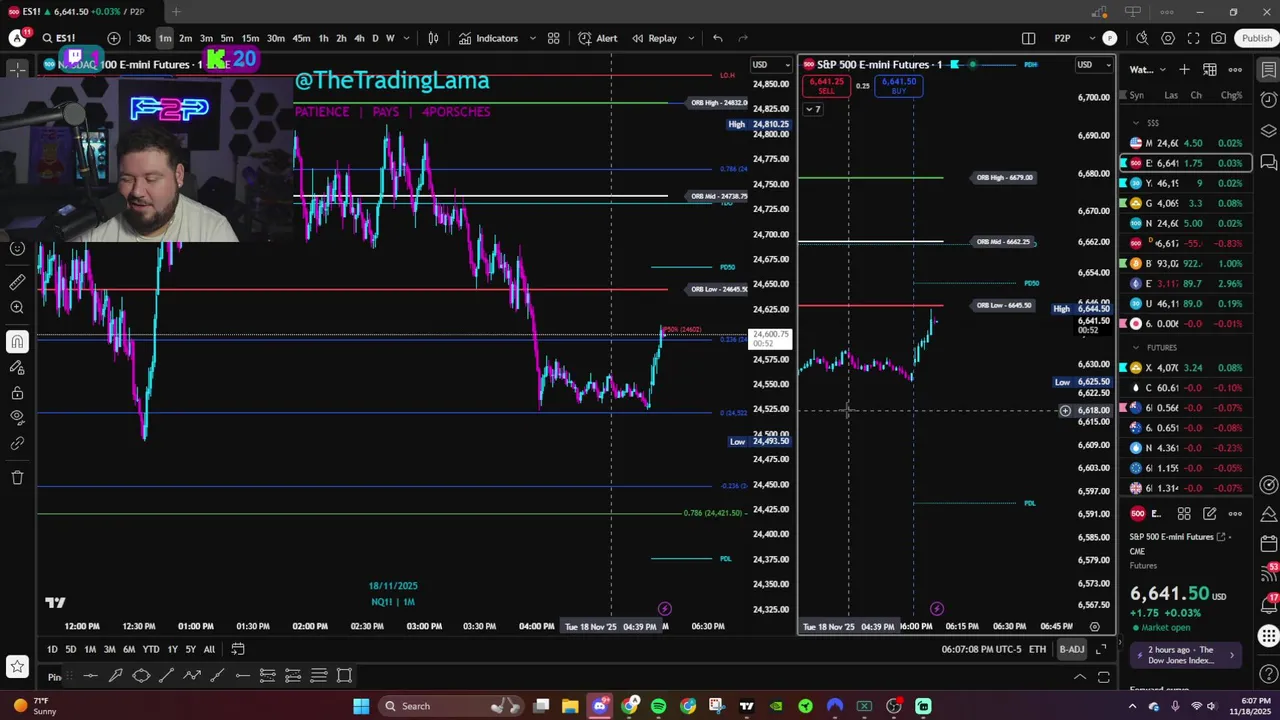Image resolution: width=1280 pixels, height=720 pixels.
Task: Toggle ETH extended trading hours session
Action: pos(1037,649)
